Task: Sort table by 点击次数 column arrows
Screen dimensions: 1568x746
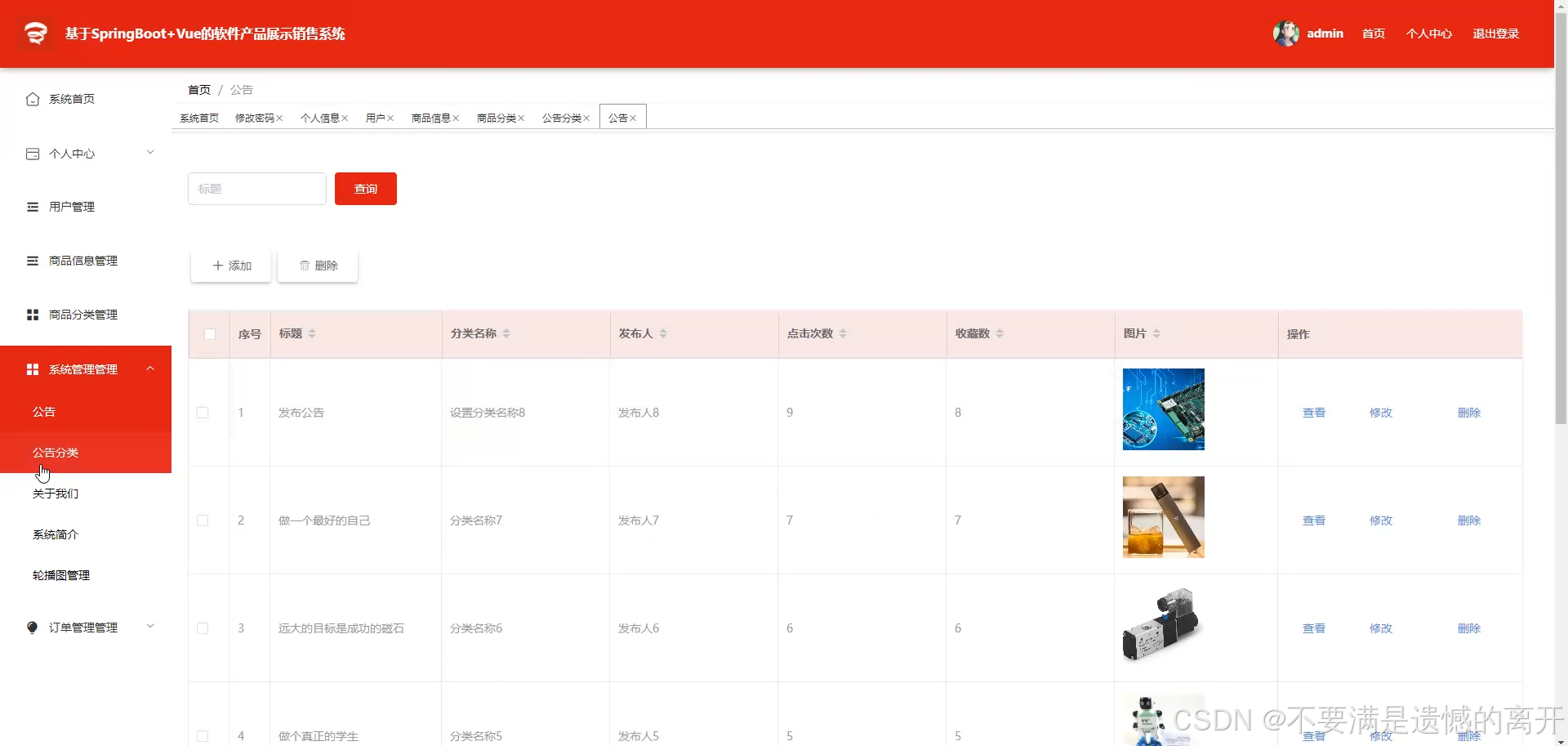Action: (x=843, y=333)
